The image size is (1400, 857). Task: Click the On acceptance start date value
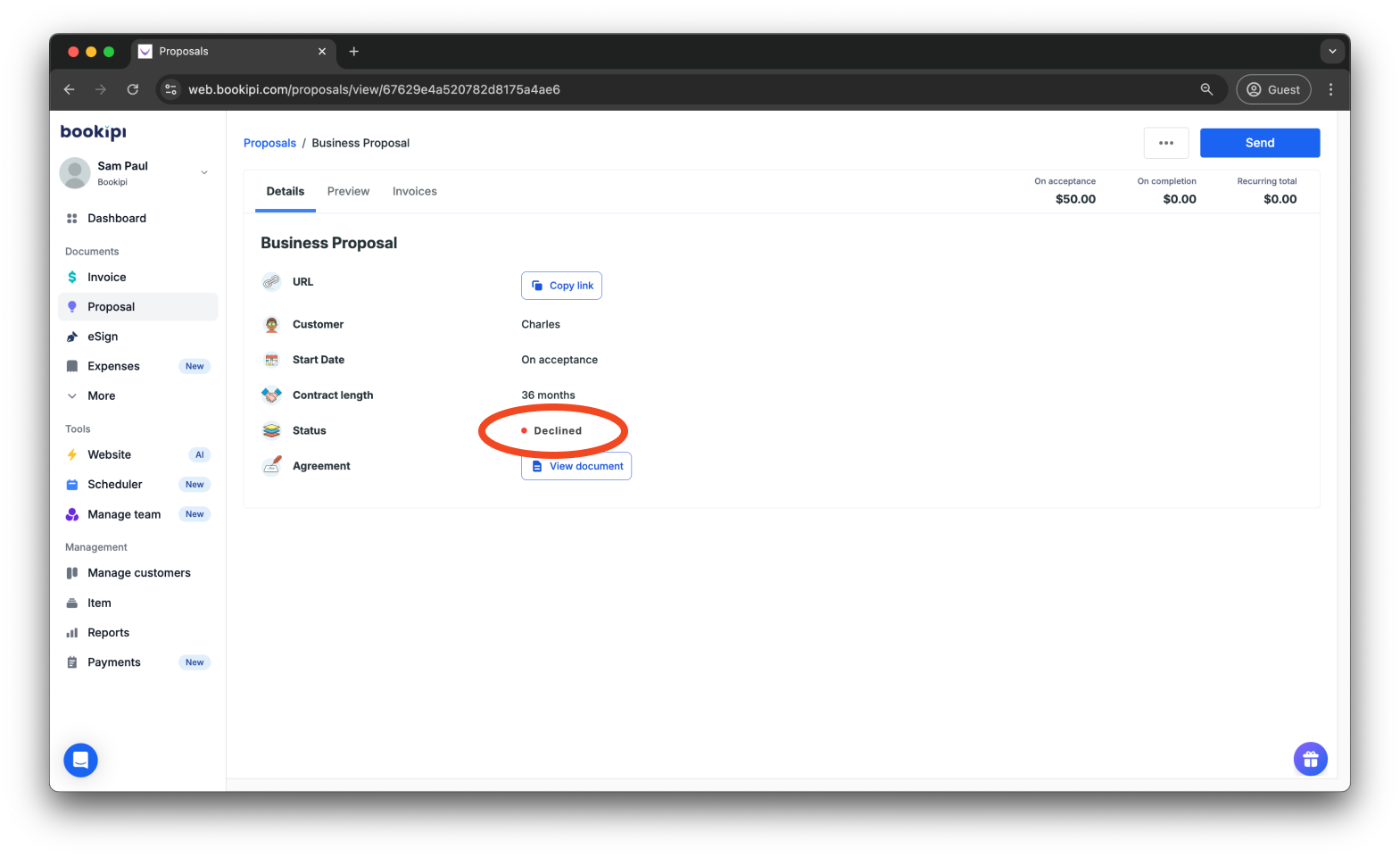pyautogui.click(x=559, y=360)
